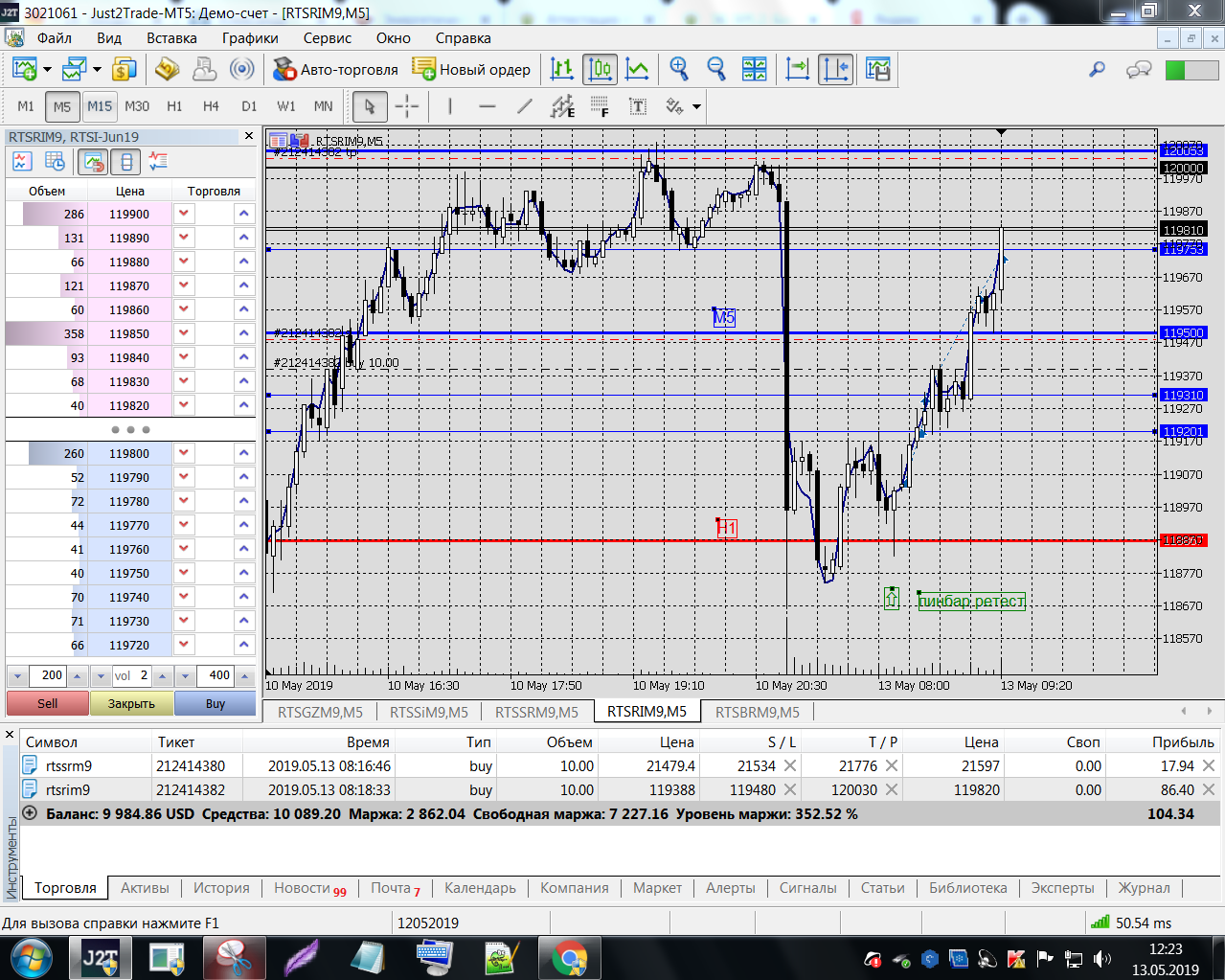1225x980 pixels.
Task: Toggle chart shift button
Action: [x=835, y=69]
